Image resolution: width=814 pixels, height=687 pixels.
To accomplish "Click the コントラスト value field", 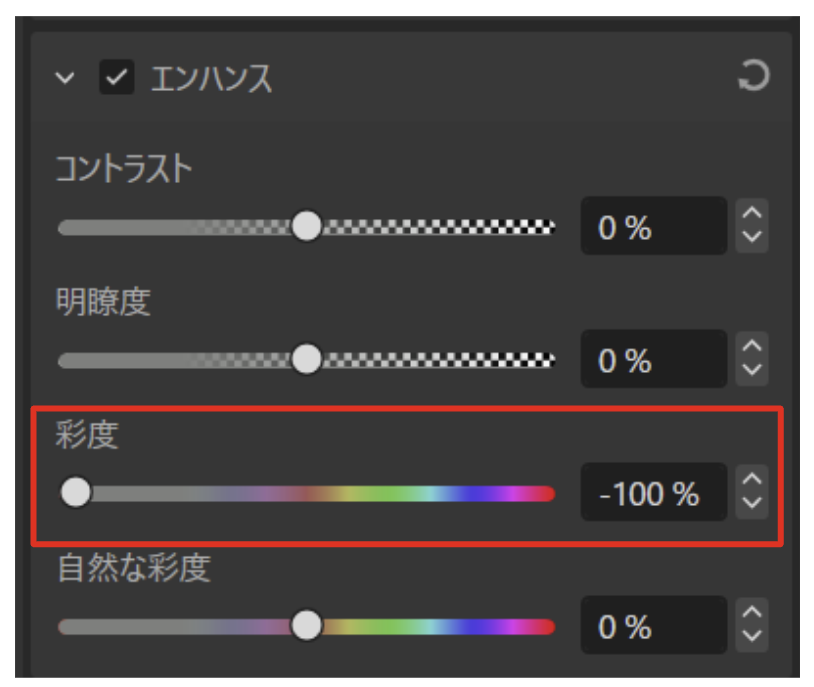I will coord(654,226).
